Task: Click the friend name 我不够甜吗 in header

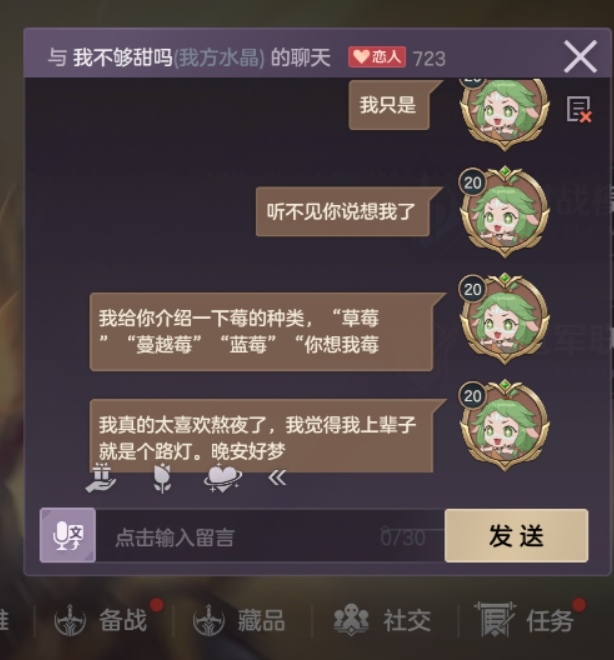Action: [123, 58]
